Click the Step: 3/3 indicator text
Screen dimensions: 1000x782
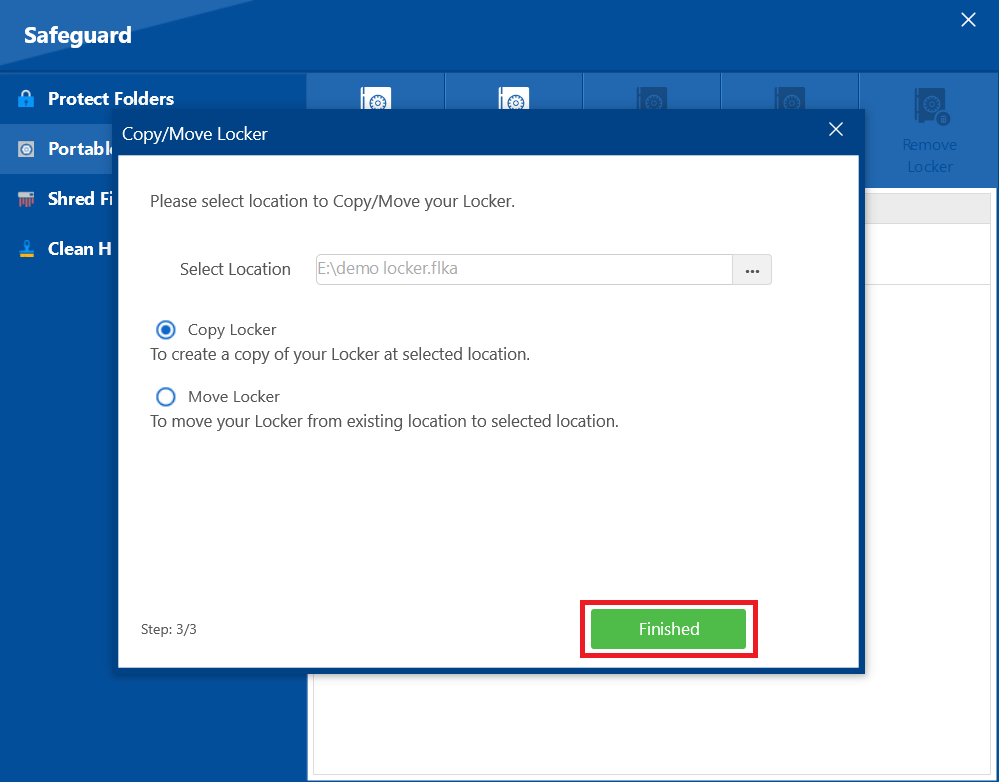pos(168,630)
